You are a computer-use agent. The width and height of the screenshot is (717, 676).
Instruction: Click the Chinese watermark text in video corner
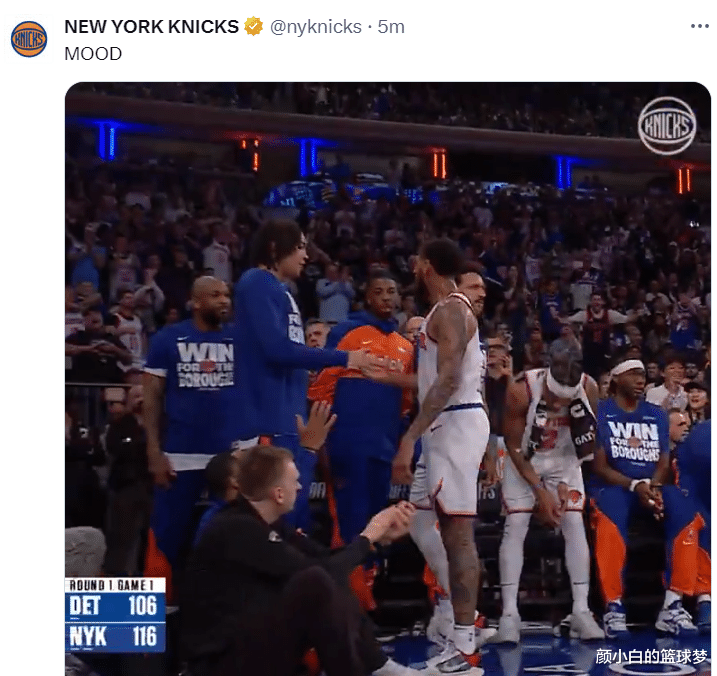coord(651,656)
